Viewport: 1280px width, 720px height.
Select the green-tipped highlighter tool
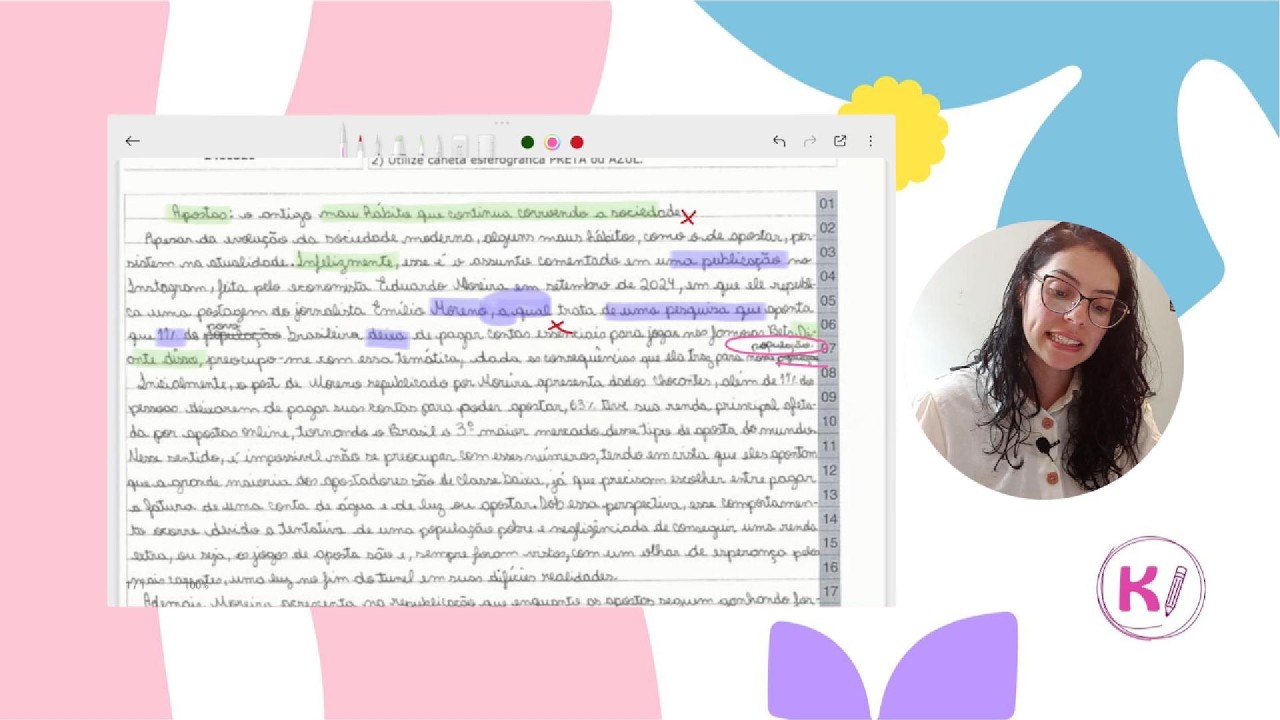pos(399,144)
